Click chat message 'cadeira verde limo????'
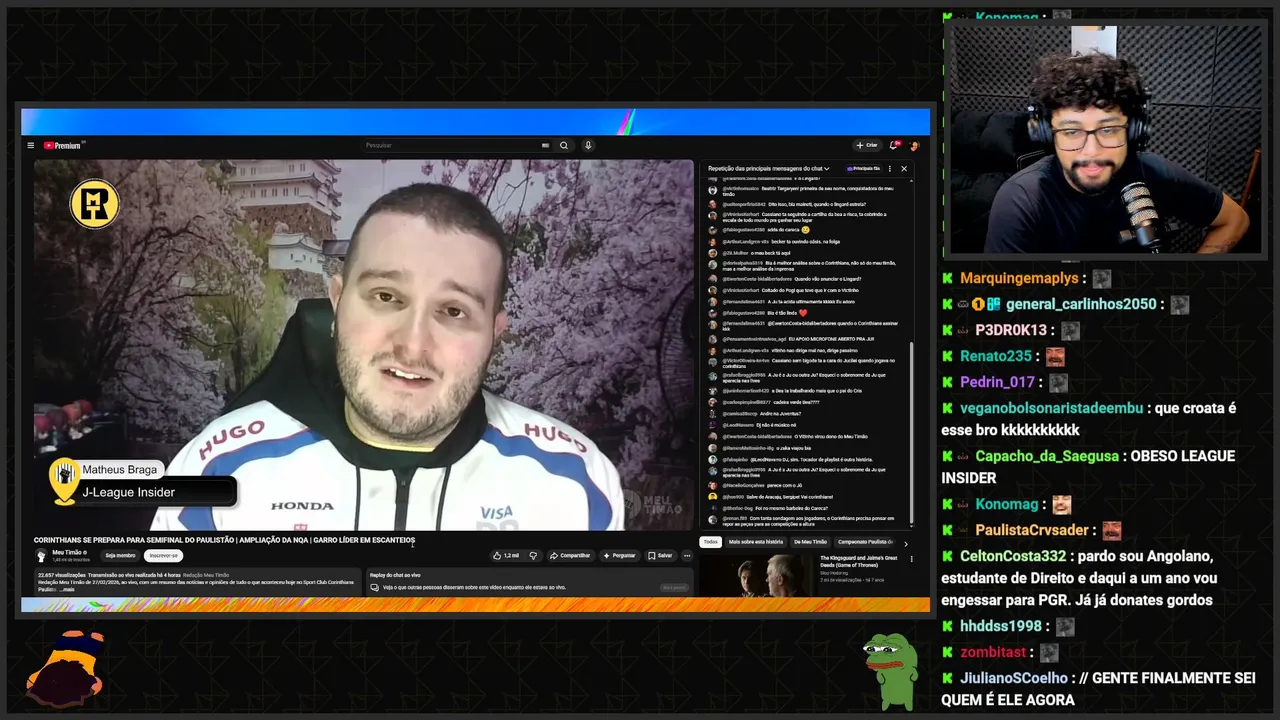 pos(763,402)
